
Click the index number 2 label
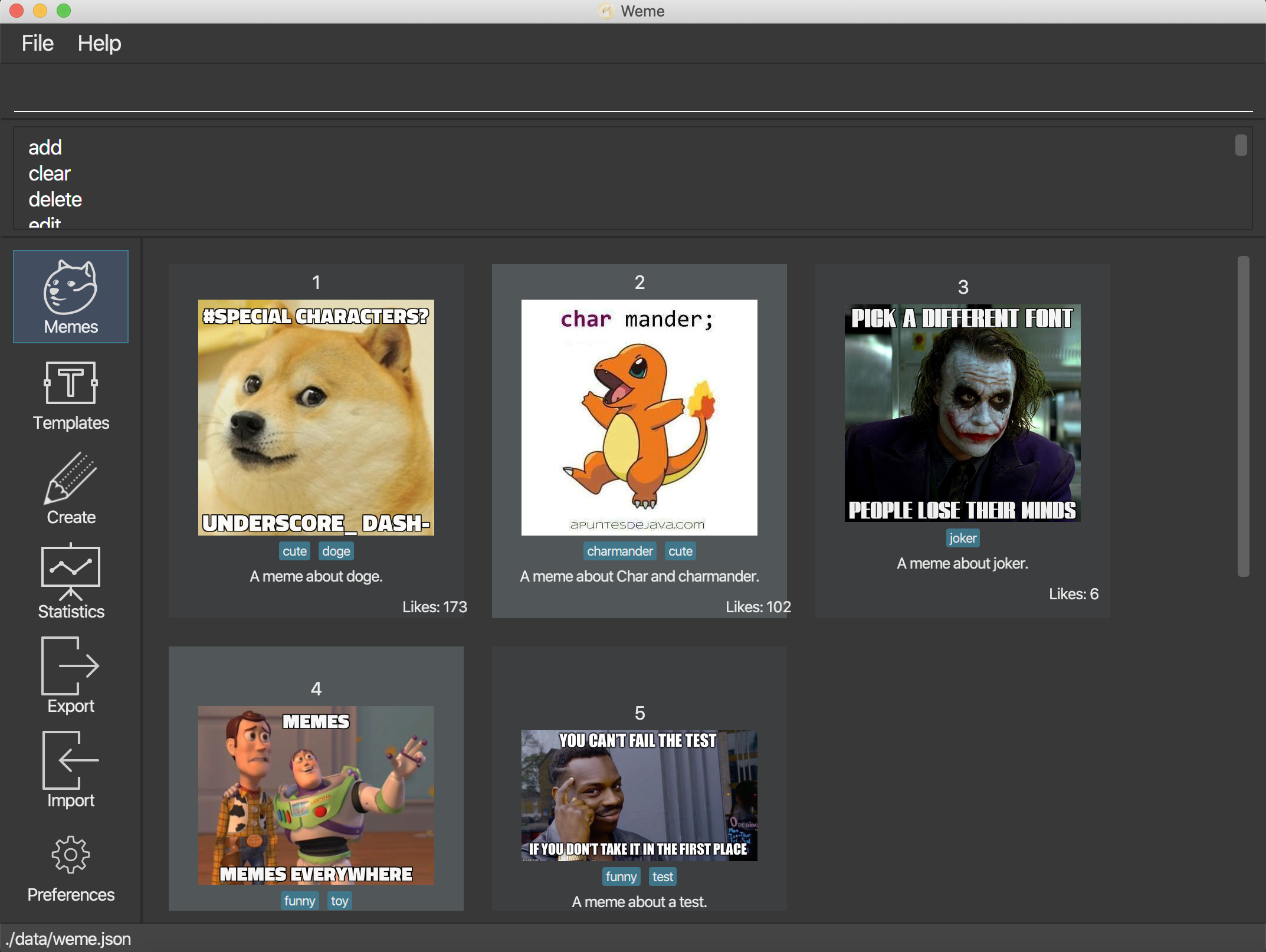(639, 283)
